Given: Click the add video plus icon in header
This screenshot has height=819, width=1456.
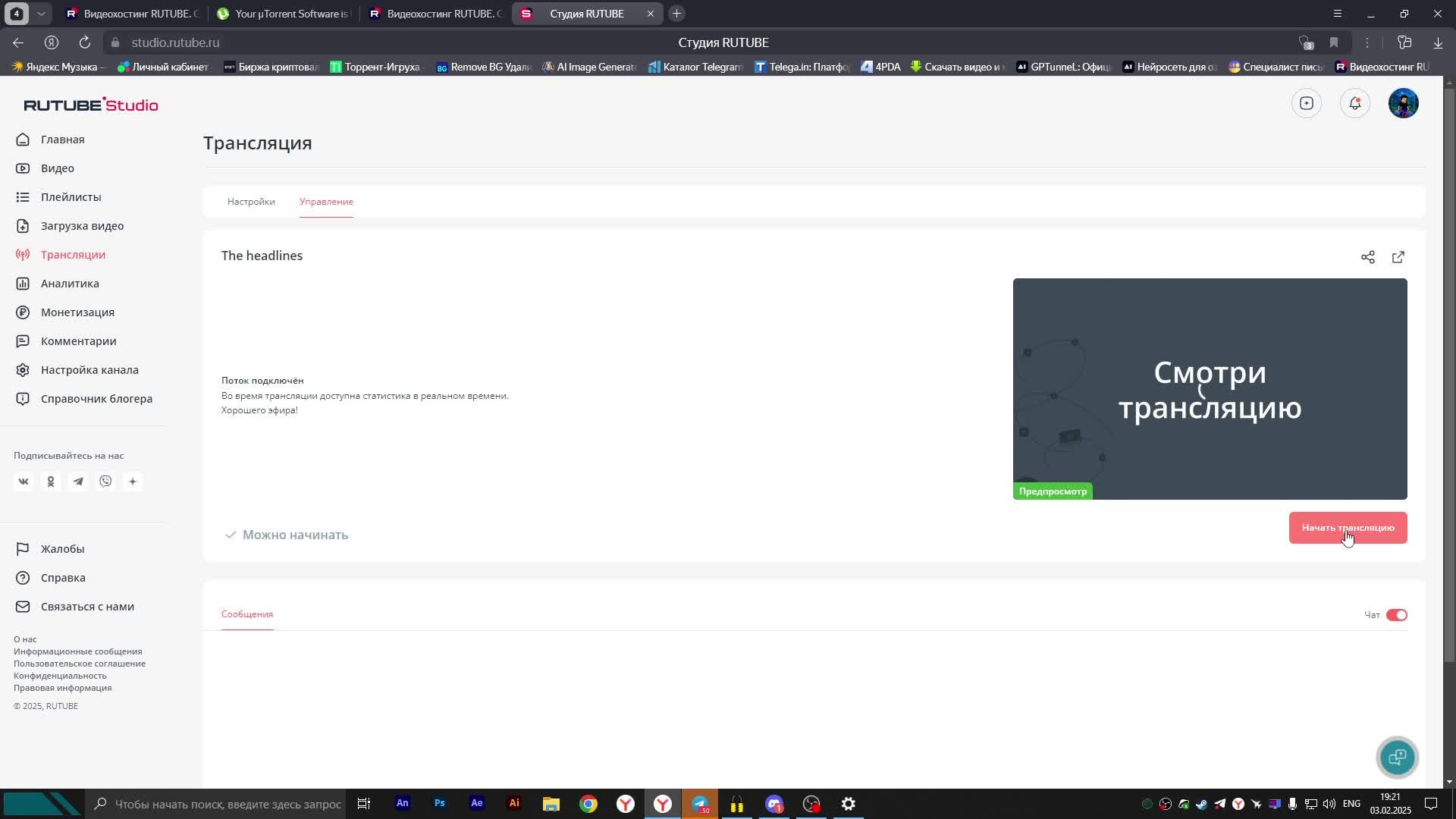Looking at the screenshot, I should point(1306,103).
